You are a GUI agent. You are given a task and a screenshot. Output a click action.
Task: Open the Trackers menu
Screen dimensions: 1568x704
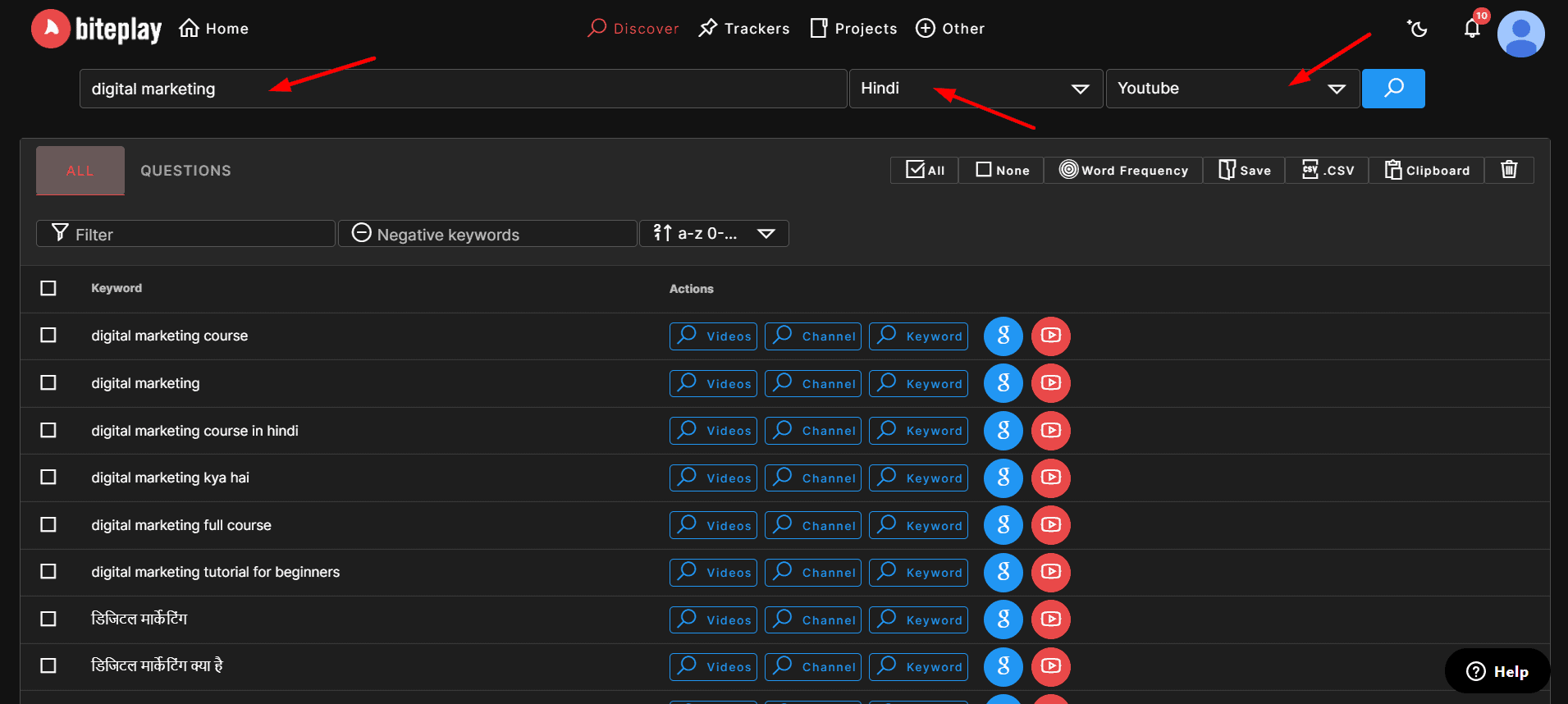point(743,29)
